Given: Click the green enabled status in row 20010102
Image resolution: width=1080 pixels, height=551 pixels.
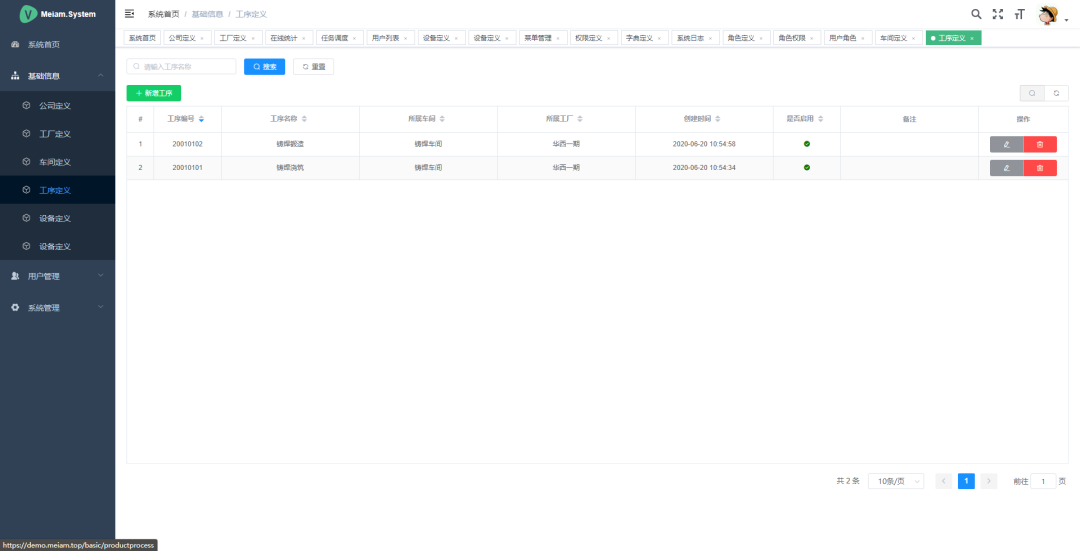Looking at the screenshot, I should (x=807, y=144).
